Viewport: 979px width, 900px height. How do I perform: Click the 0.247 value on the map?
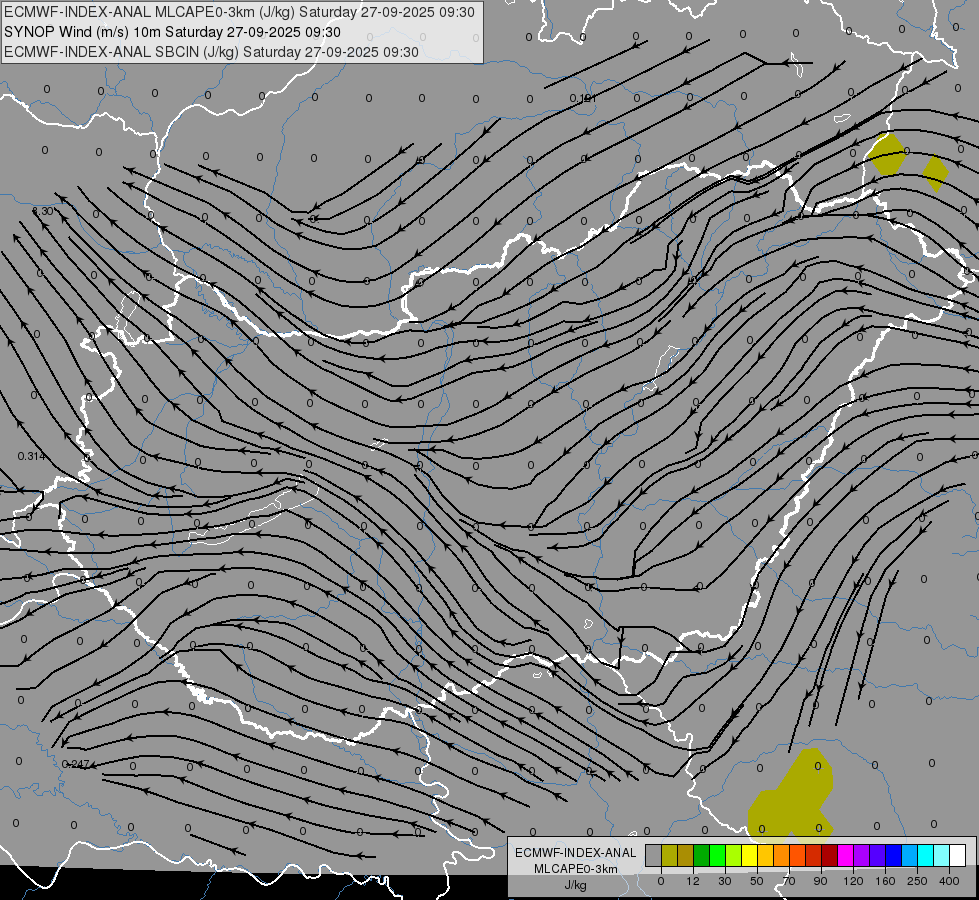(76, 764)
